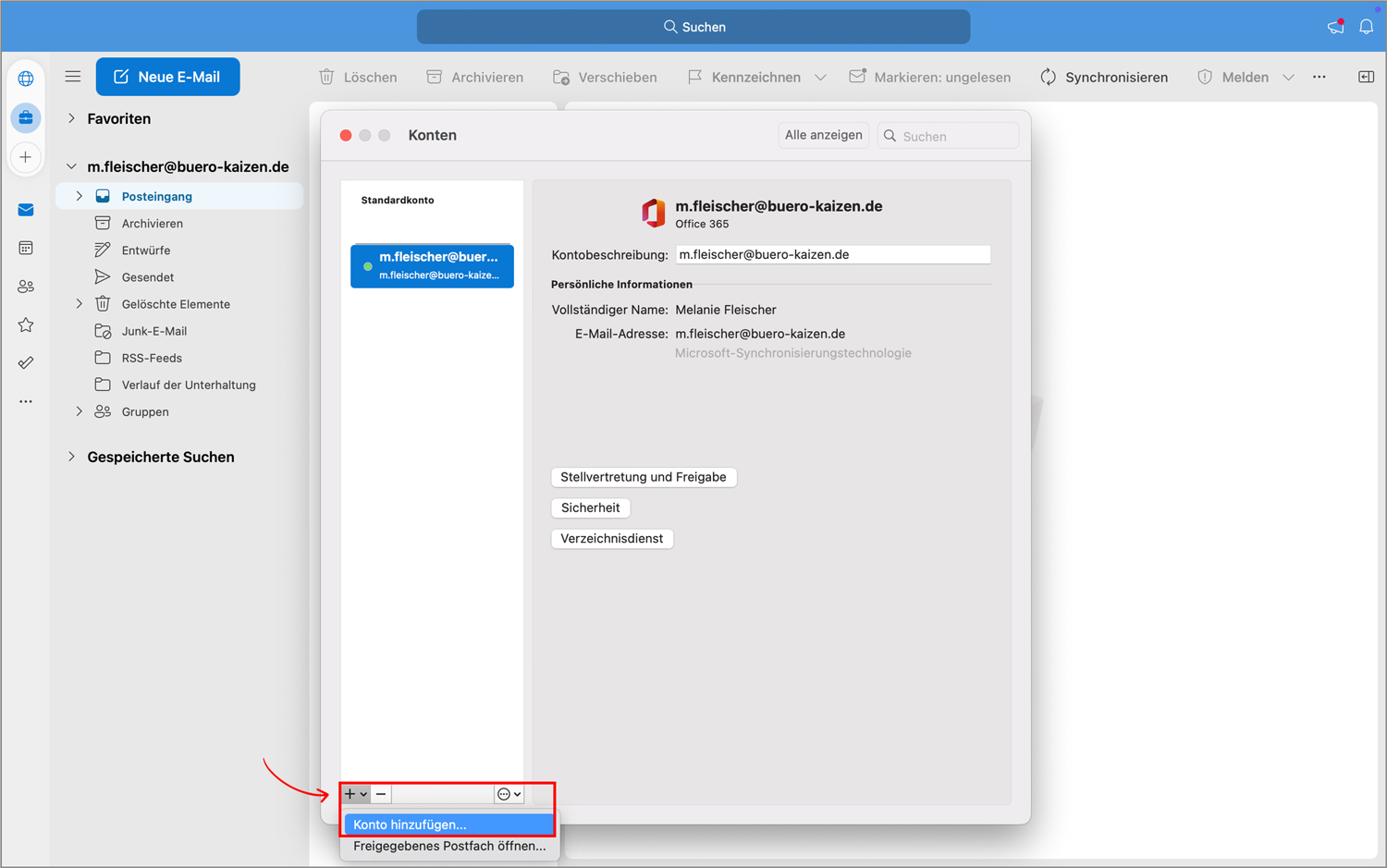Click the Archivieren icon in the toolbar

click(x=434, y=77)
